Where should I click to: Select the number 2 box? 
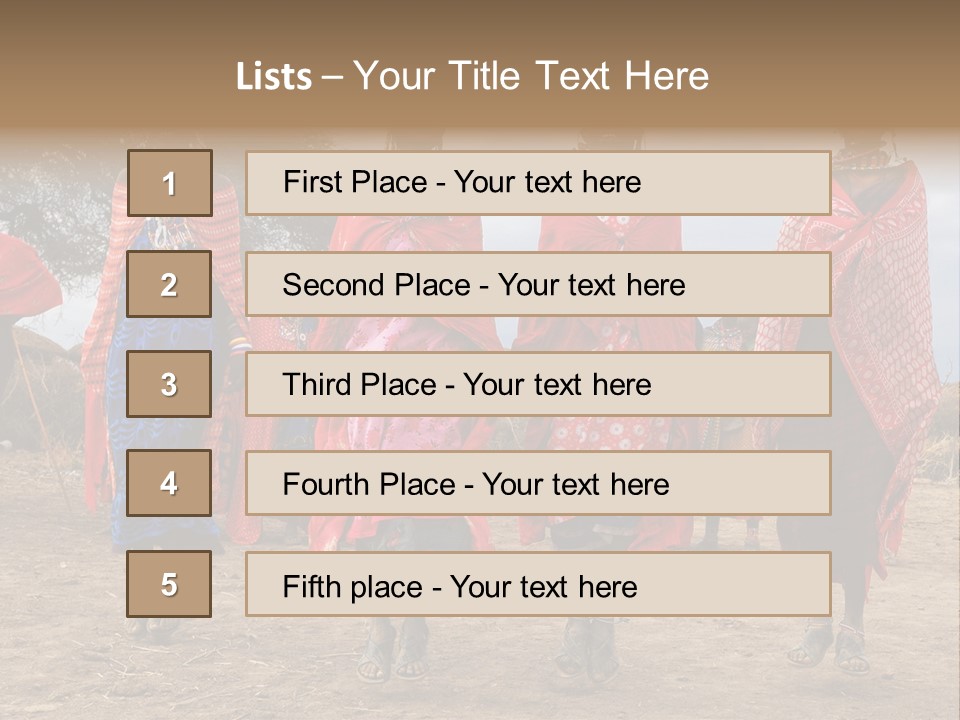[169, 284]
